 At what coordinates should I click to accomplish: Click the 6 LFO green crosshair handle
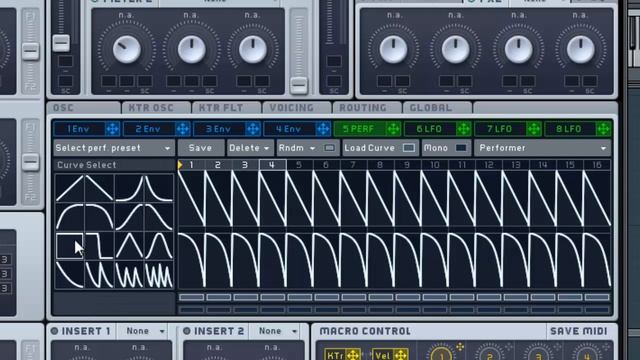click(463, 129)
